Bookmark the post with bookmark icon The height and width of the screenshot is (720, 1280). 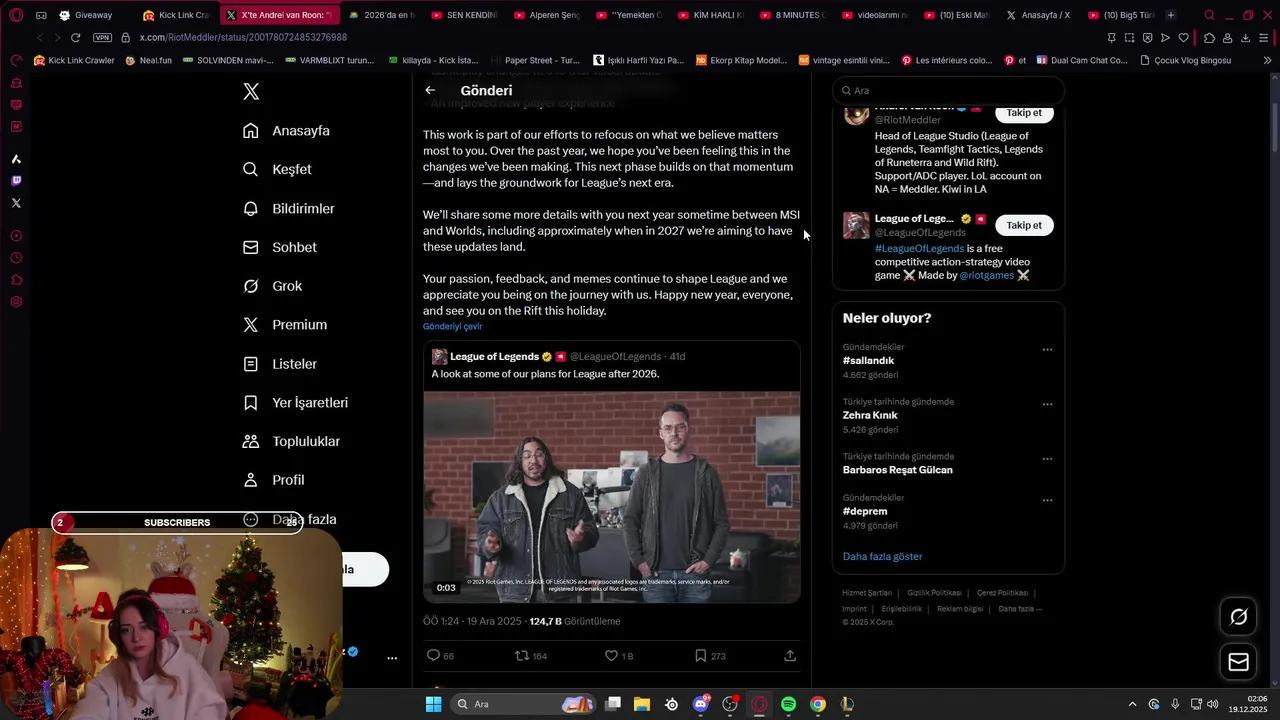click(x=700, y=656)
